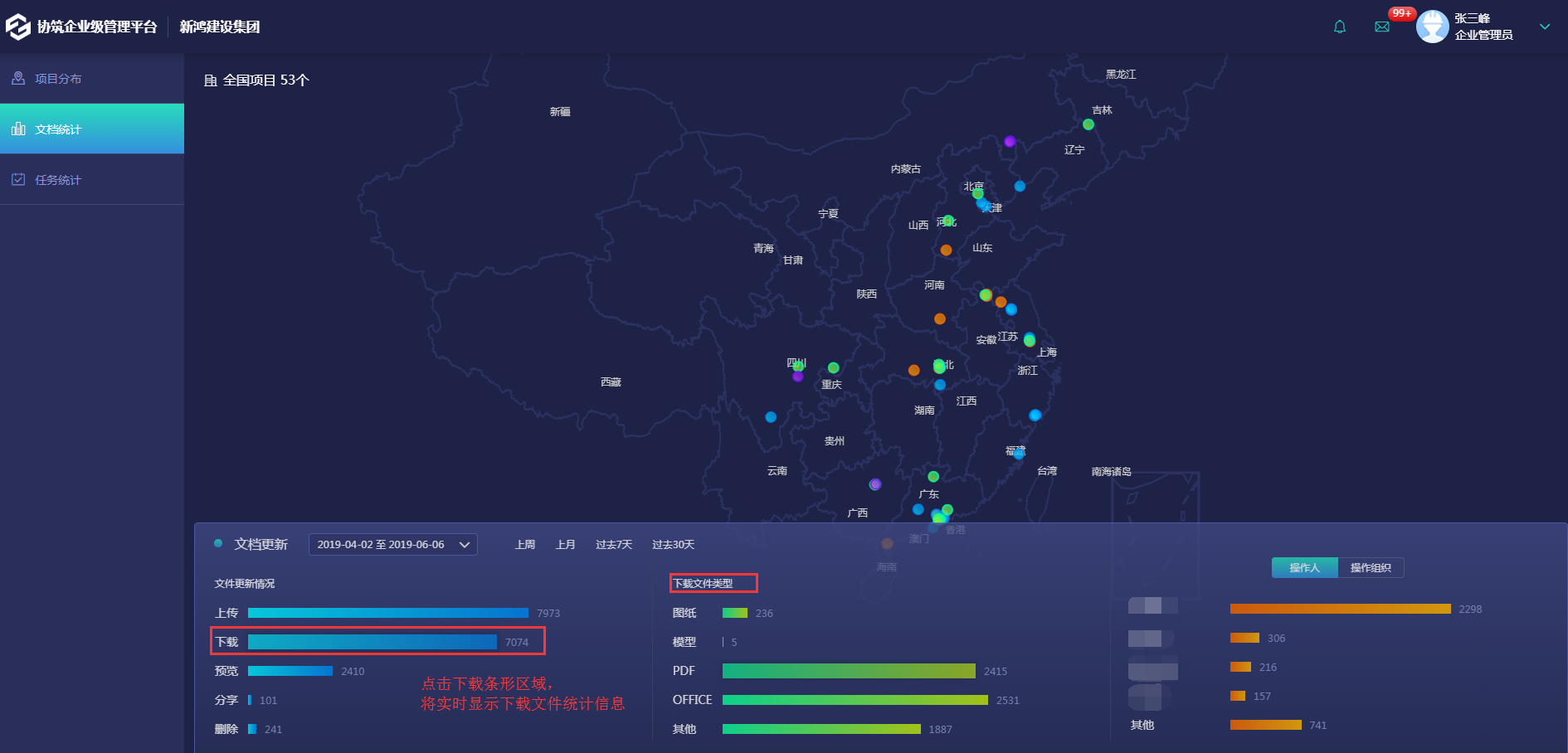
Task: Switch to 操作组织 view
Action: click(x=1370, y=567)
